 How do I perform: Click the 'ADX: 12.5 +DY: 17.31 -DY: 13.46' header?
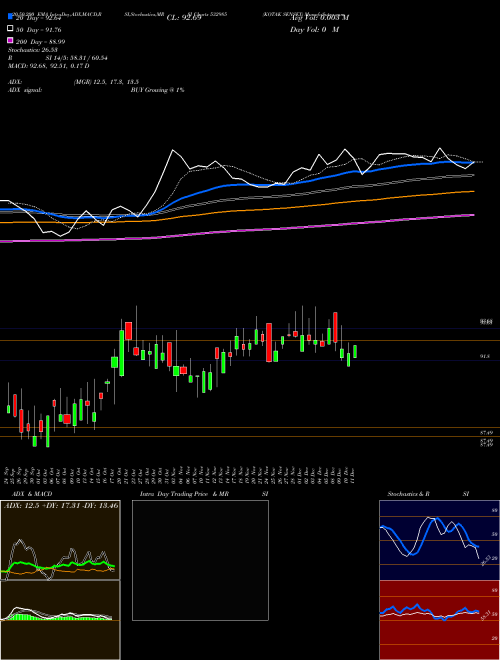(61, 505)
